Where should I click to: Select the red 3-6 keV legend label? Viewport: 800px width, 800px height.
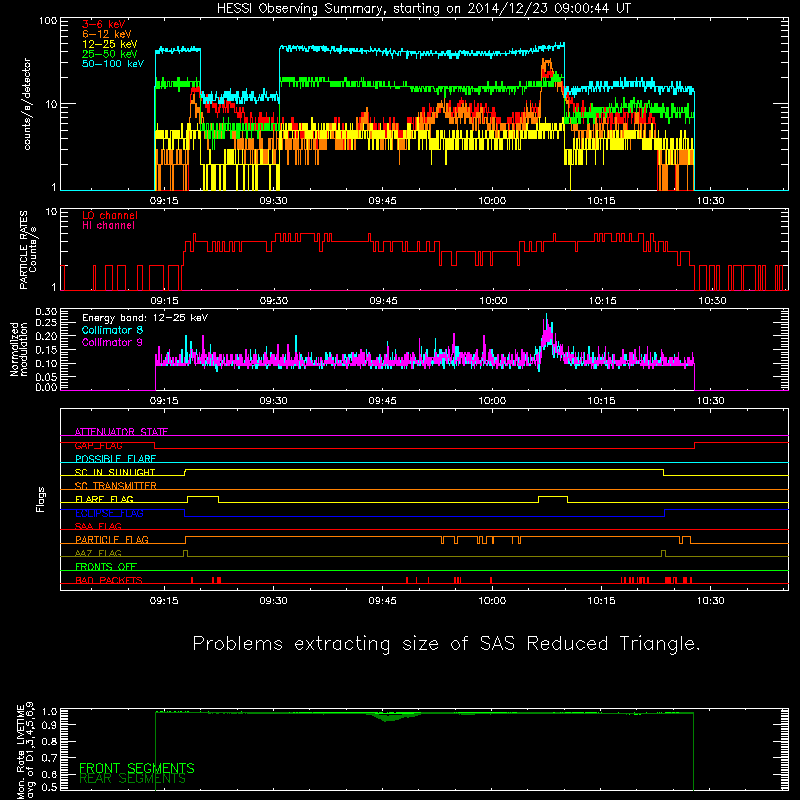tap(104, 24)
